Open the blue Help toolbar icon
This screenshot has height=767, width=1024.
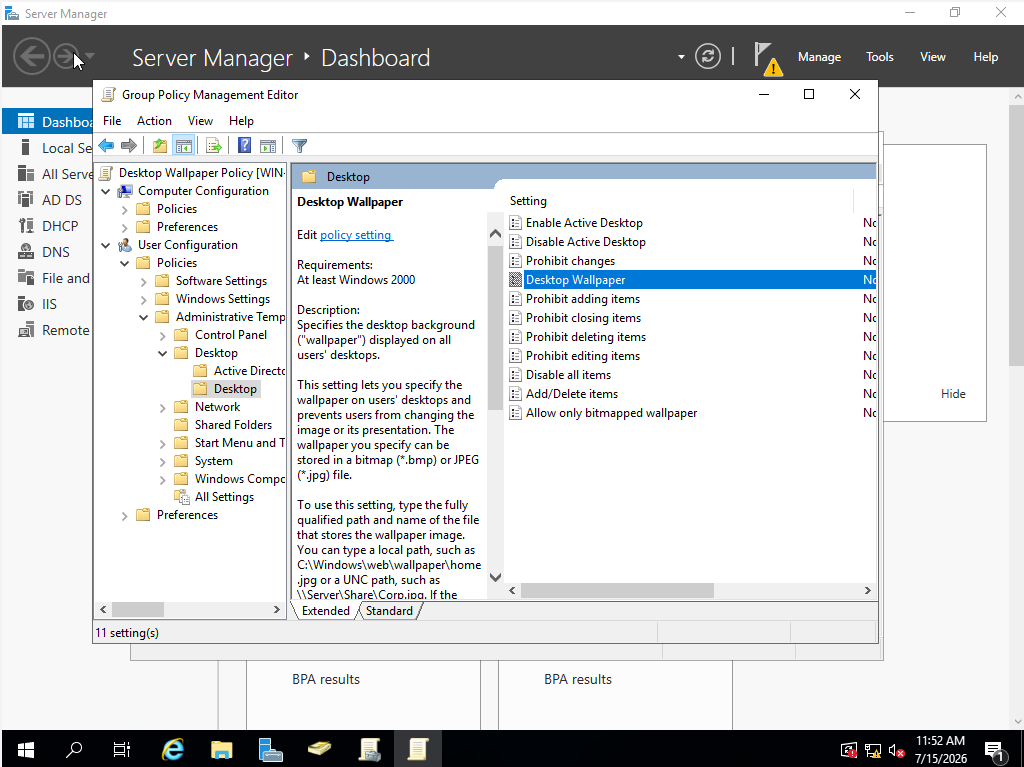[x=244, y=145]
